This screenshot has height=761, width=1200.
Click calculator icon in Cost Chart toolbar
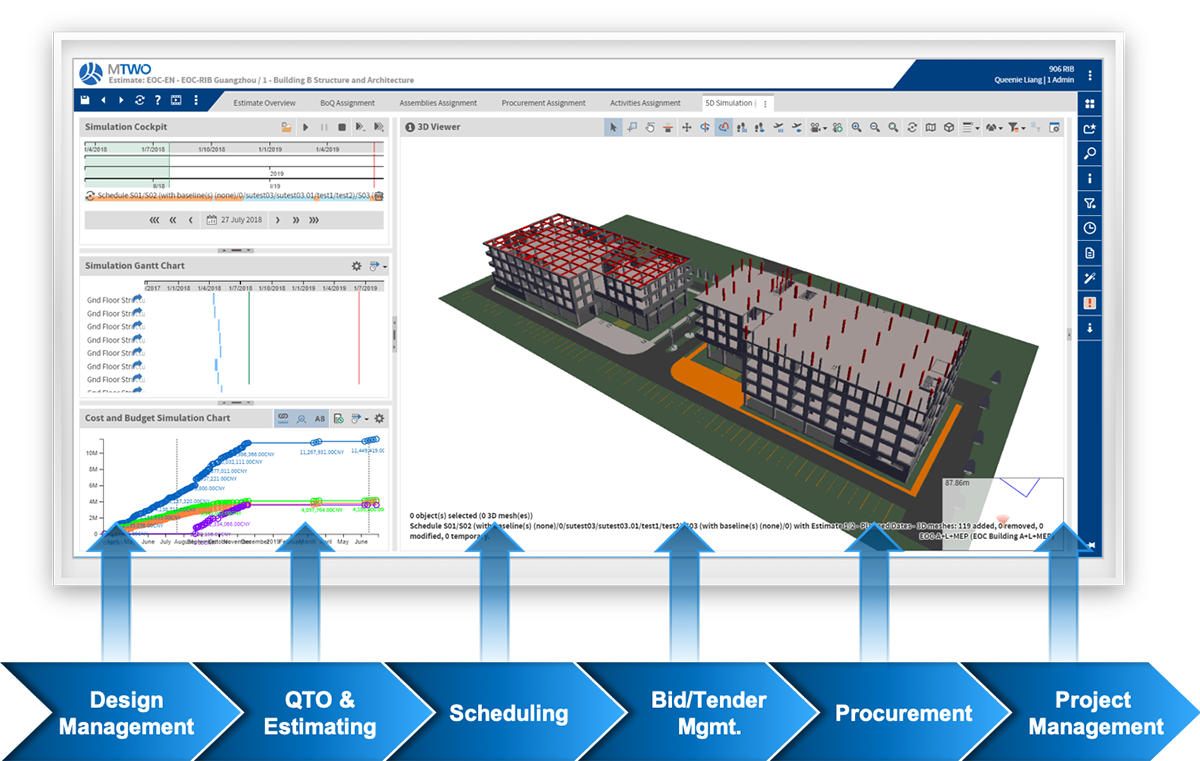(x=339, y=418)
